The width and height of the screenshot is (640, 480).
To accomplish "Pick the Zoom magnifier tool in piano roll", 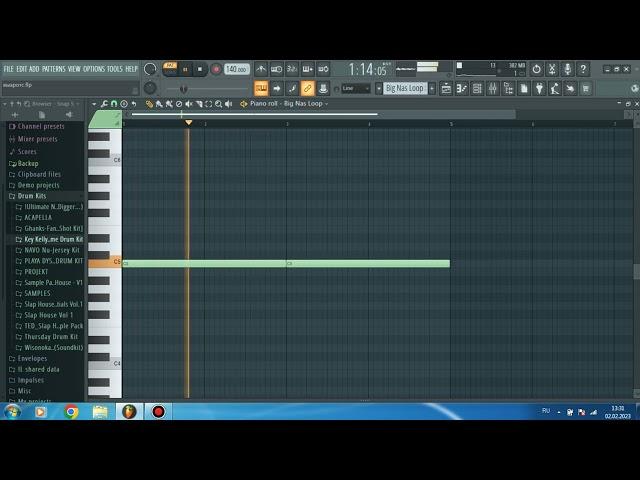I will [218, 104].
